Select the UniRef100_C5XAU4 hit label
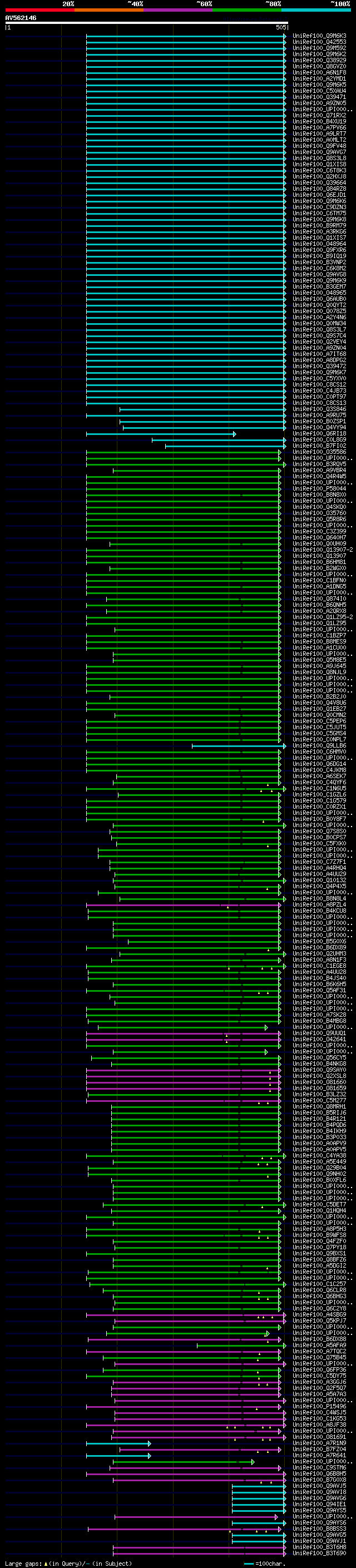This screenshot has height=1568, width=356. 319,91
